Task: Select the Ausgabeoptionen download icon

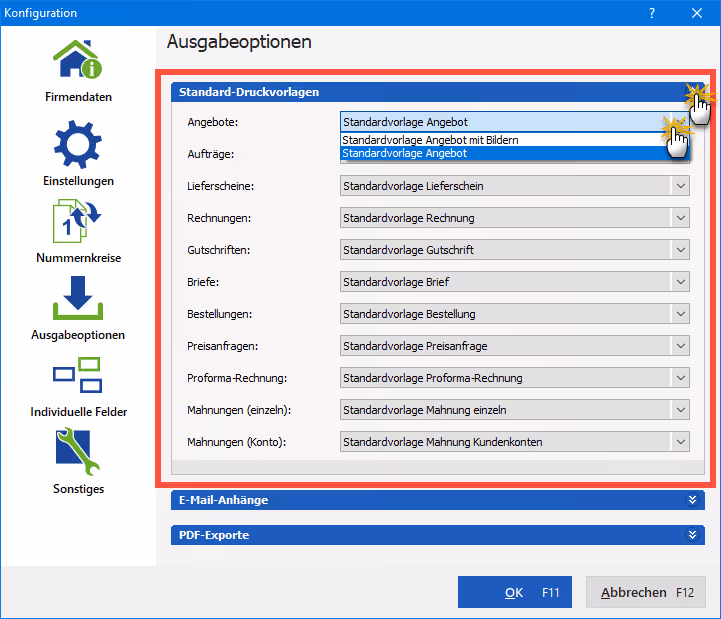Action: [x=78, y=298]
